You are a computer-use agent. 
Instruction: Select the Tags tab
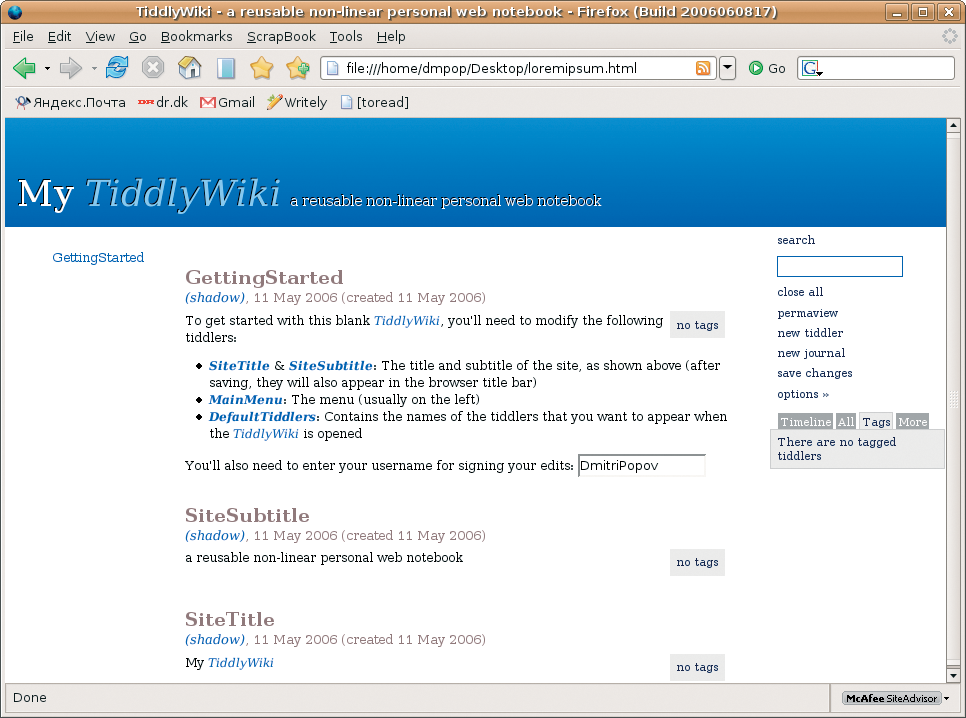point(876,422)
